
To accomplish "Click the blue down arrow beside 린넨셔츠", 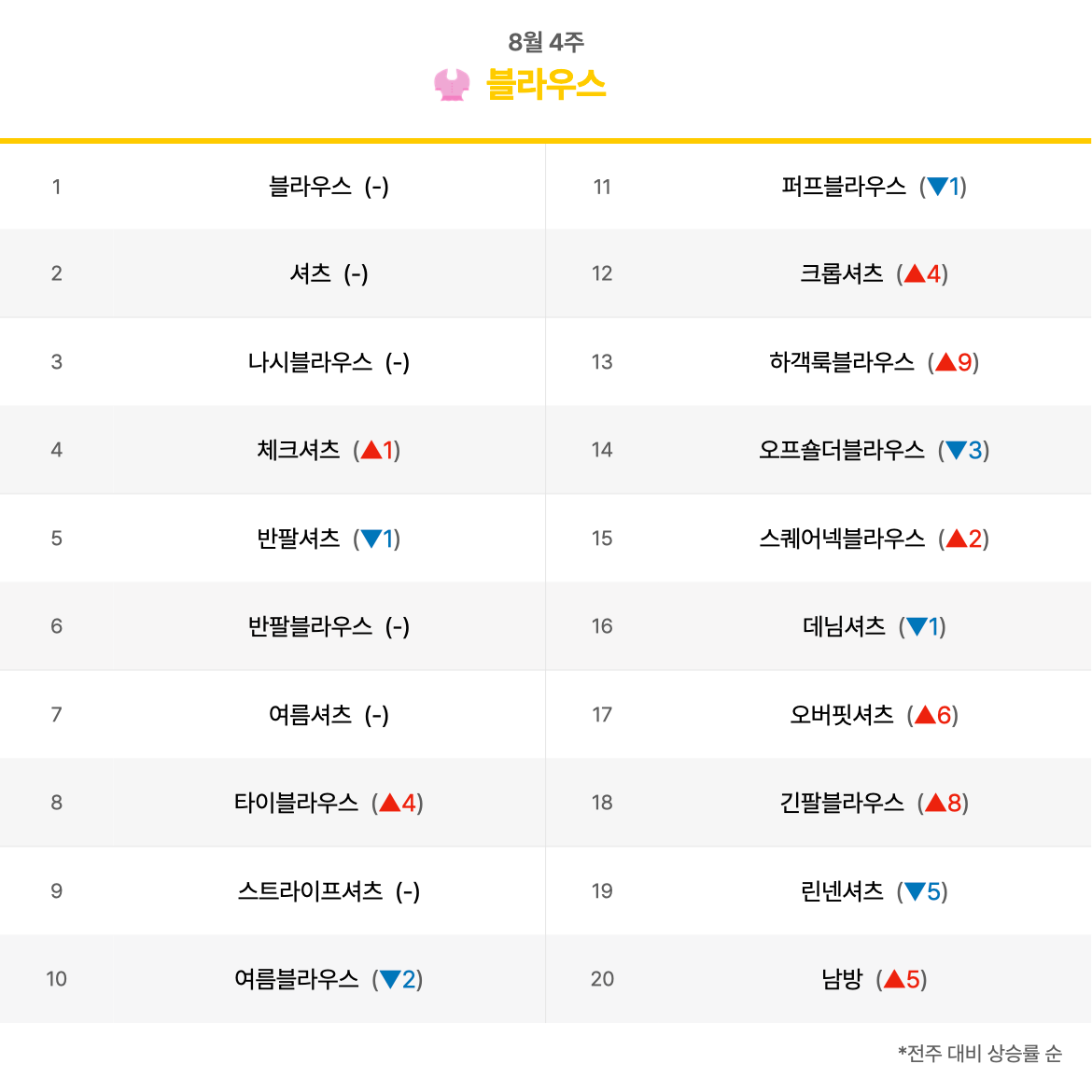I will click(915, 891).
